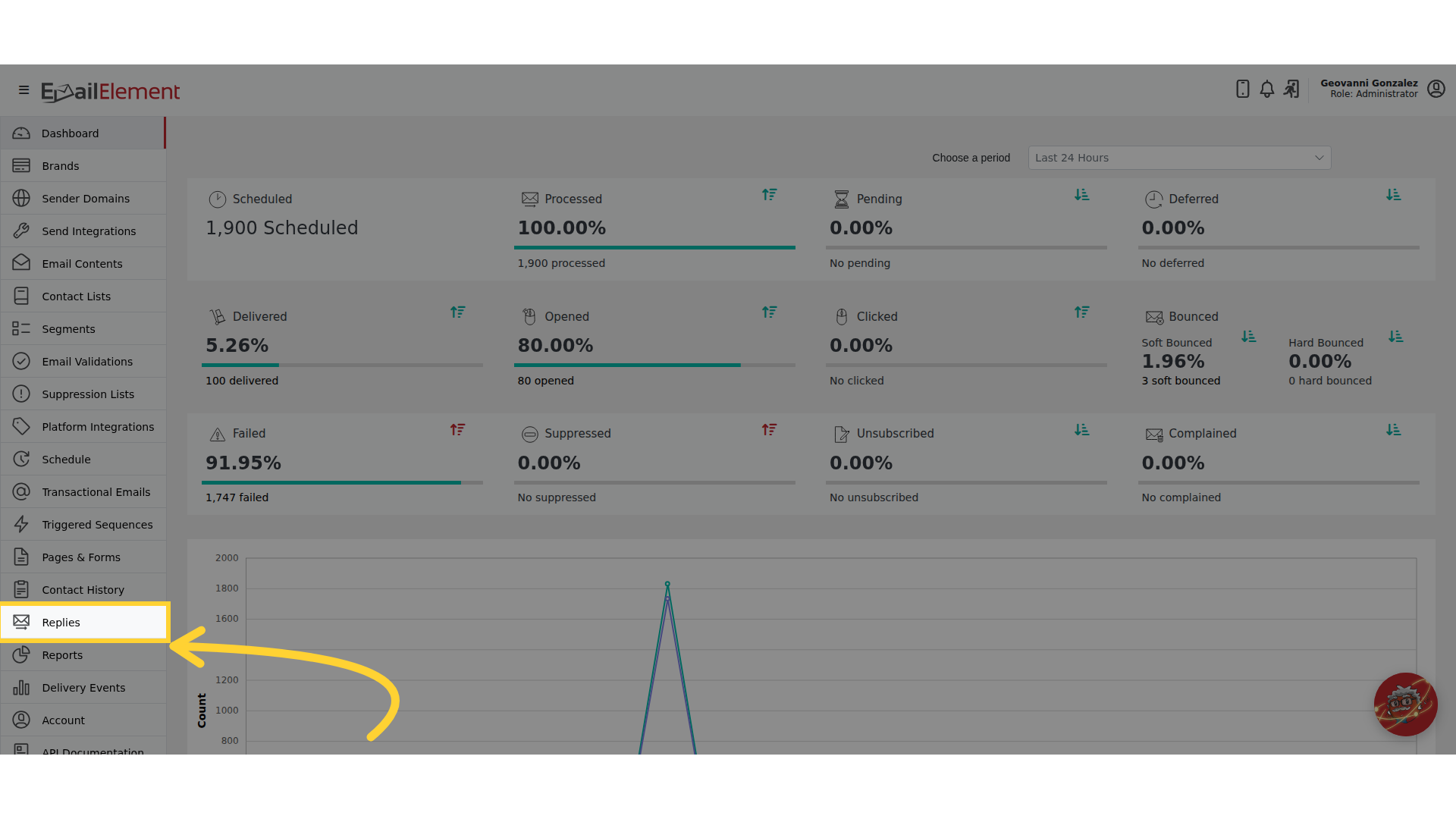Open Segments in sidebar
Viewport: 1456px width, 819px height.
tap(83, 329)
